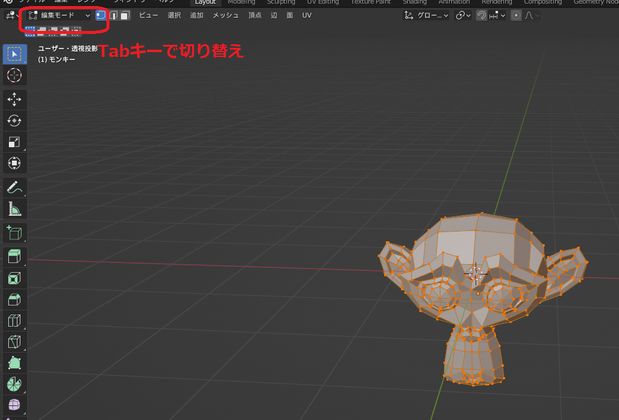Activate the Scale tool
The width and height of the screenshot is (619, 420).
(x=15, y=142)
